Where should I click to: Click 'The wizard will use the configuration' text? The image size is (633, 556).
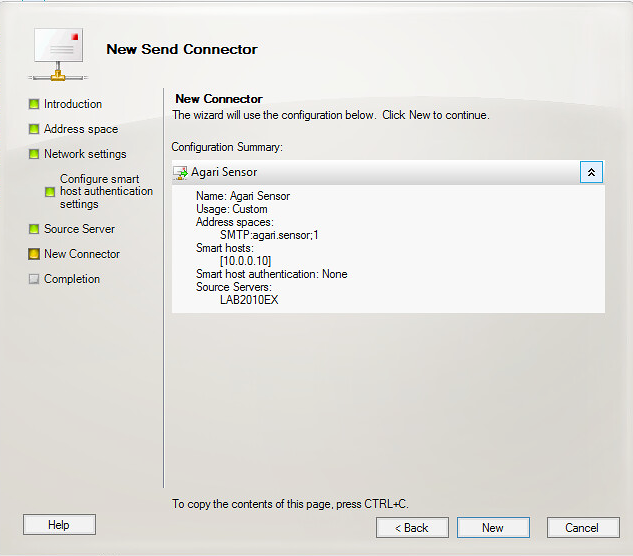click(x=331, y=115)
